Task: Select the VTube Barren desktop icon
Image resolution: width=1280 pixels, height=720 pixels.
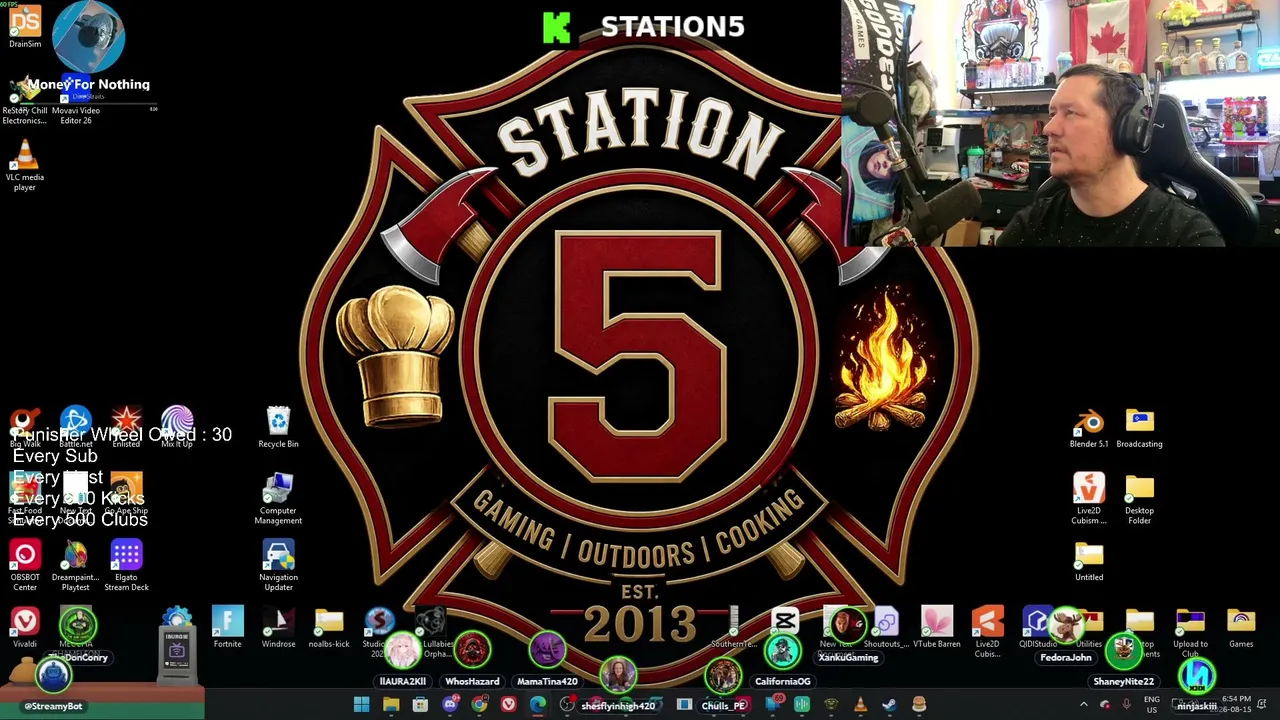Action: pyautogui.click(x=937, y=628)
